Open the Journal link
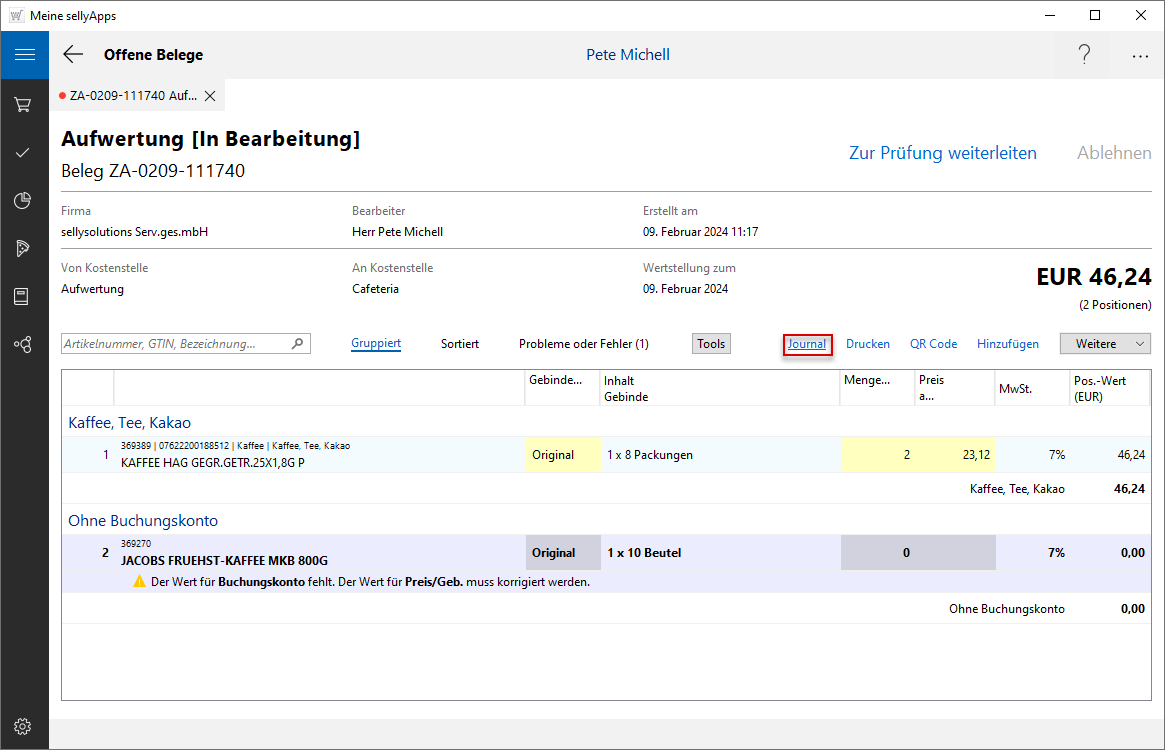Image resolution: width=1165 pixels, height=750 pixels. 807,344
